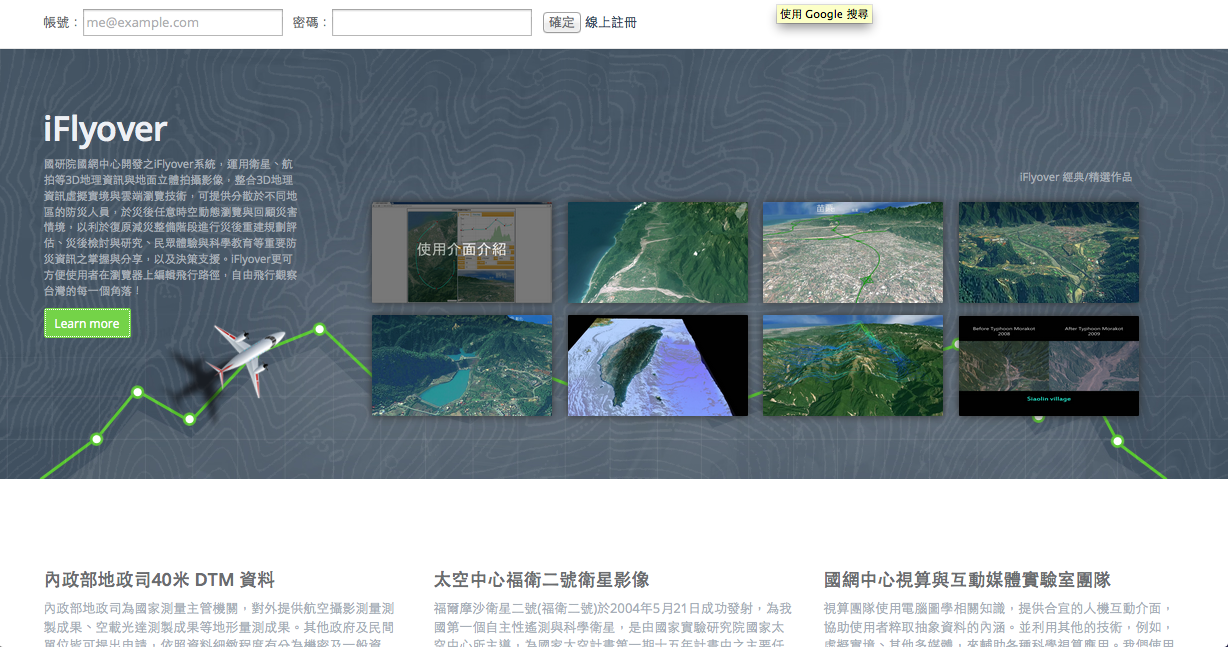Click the iFlyover title heading

(x=105, y=130)
